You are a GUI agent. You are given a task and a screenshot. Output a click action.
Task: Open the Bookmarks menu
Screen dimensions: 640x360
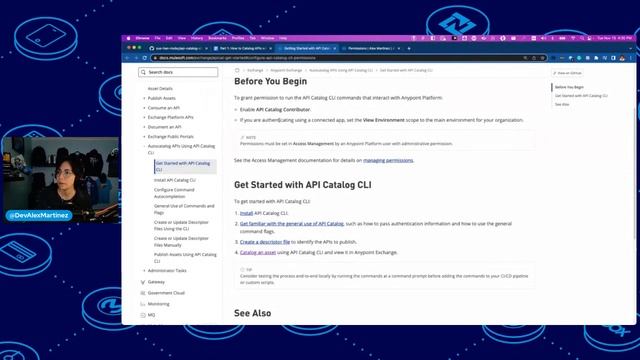[217, 38]
